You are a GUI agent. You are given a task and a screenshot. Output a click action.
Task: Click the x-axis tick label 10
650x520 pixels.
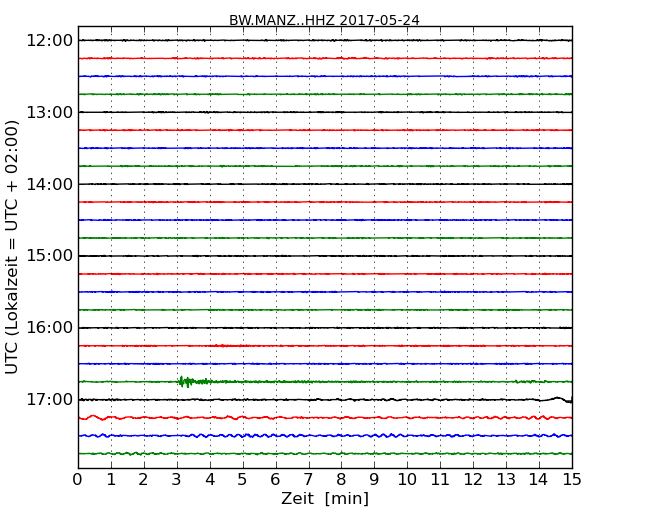[x=407, y=479]
